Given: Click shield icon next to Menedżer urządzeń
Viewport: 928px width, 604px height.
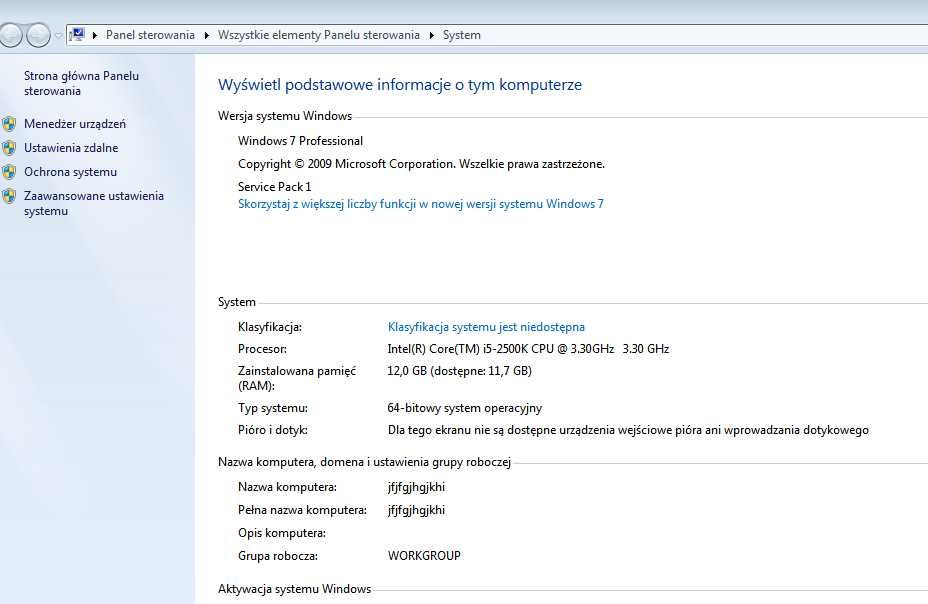Looking at the screenshot, I should pos(9,124).
